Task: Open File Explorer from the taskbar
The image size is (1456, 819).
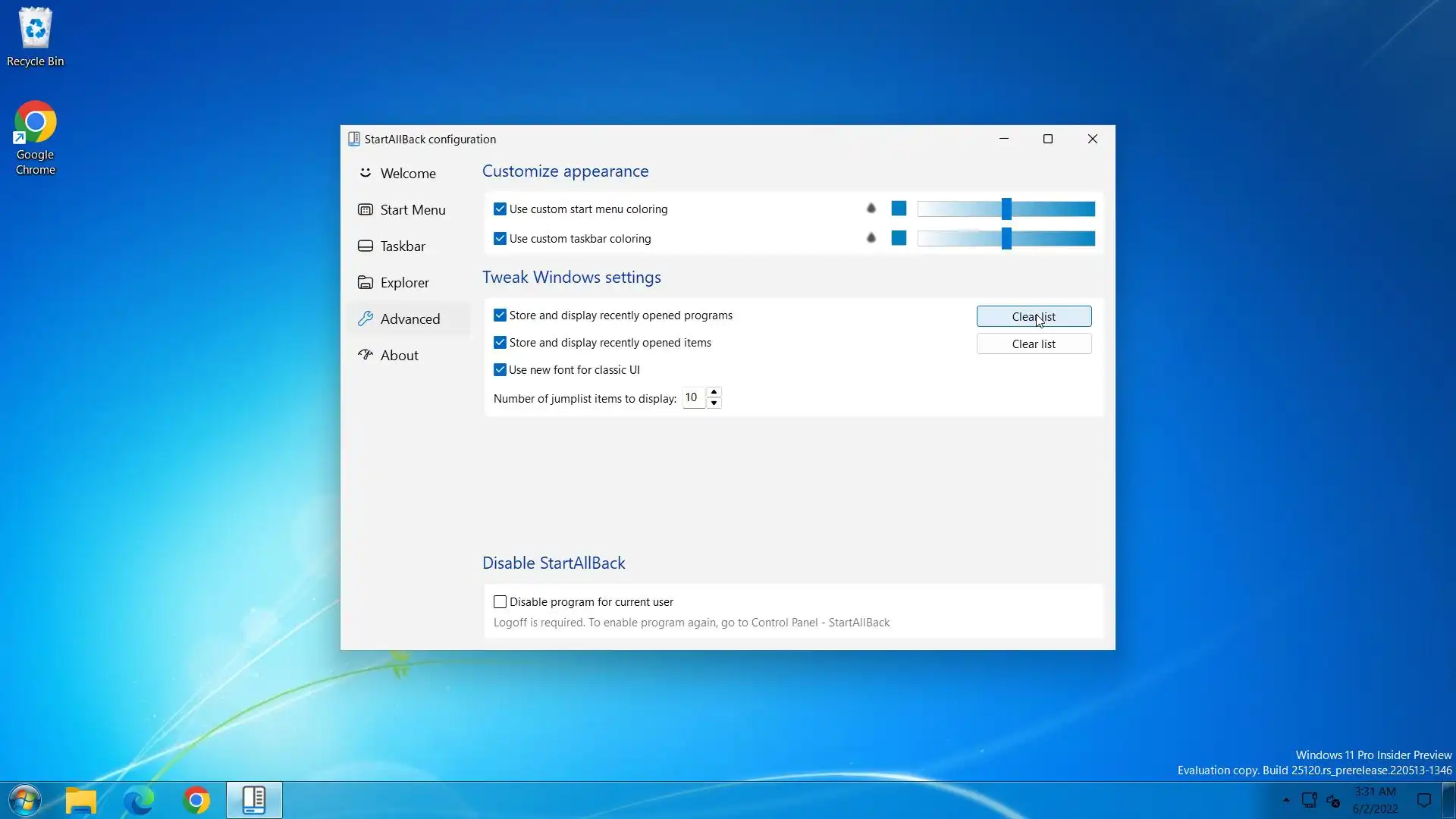Action: 80,800
